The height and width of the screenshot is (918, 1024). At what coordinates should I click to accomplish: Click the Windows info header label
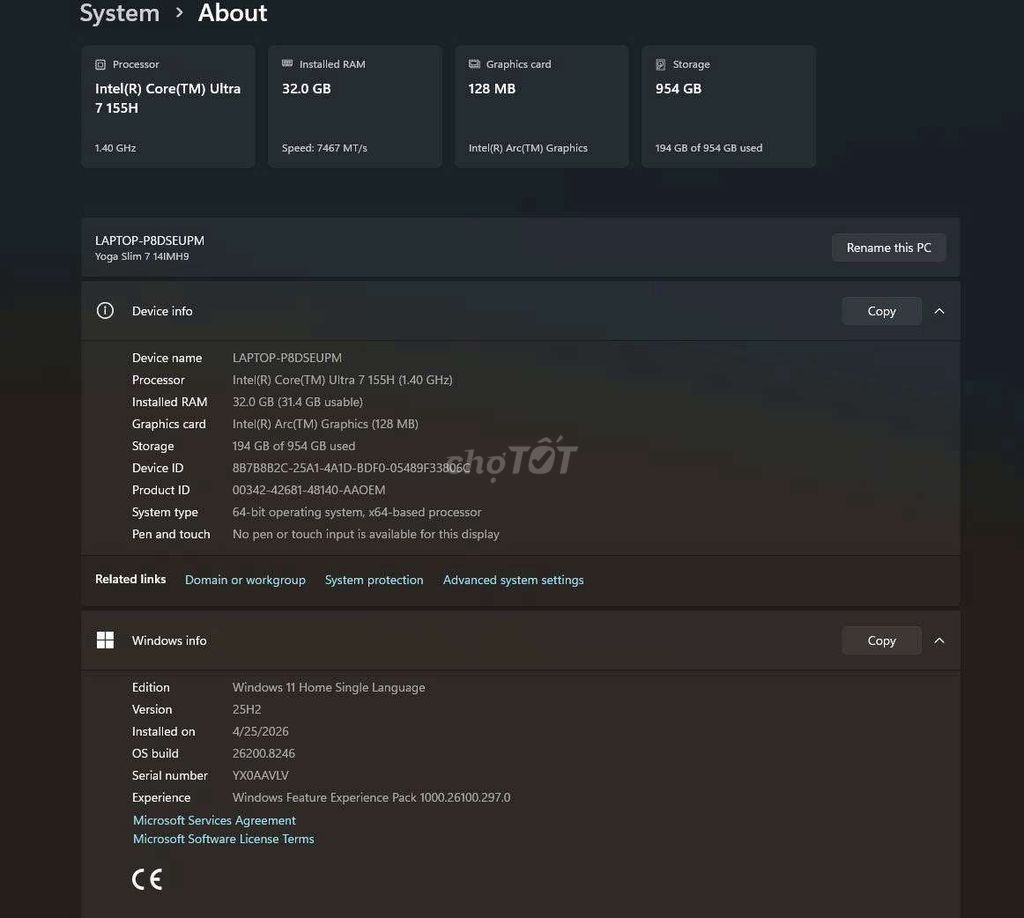coord(169,641)
